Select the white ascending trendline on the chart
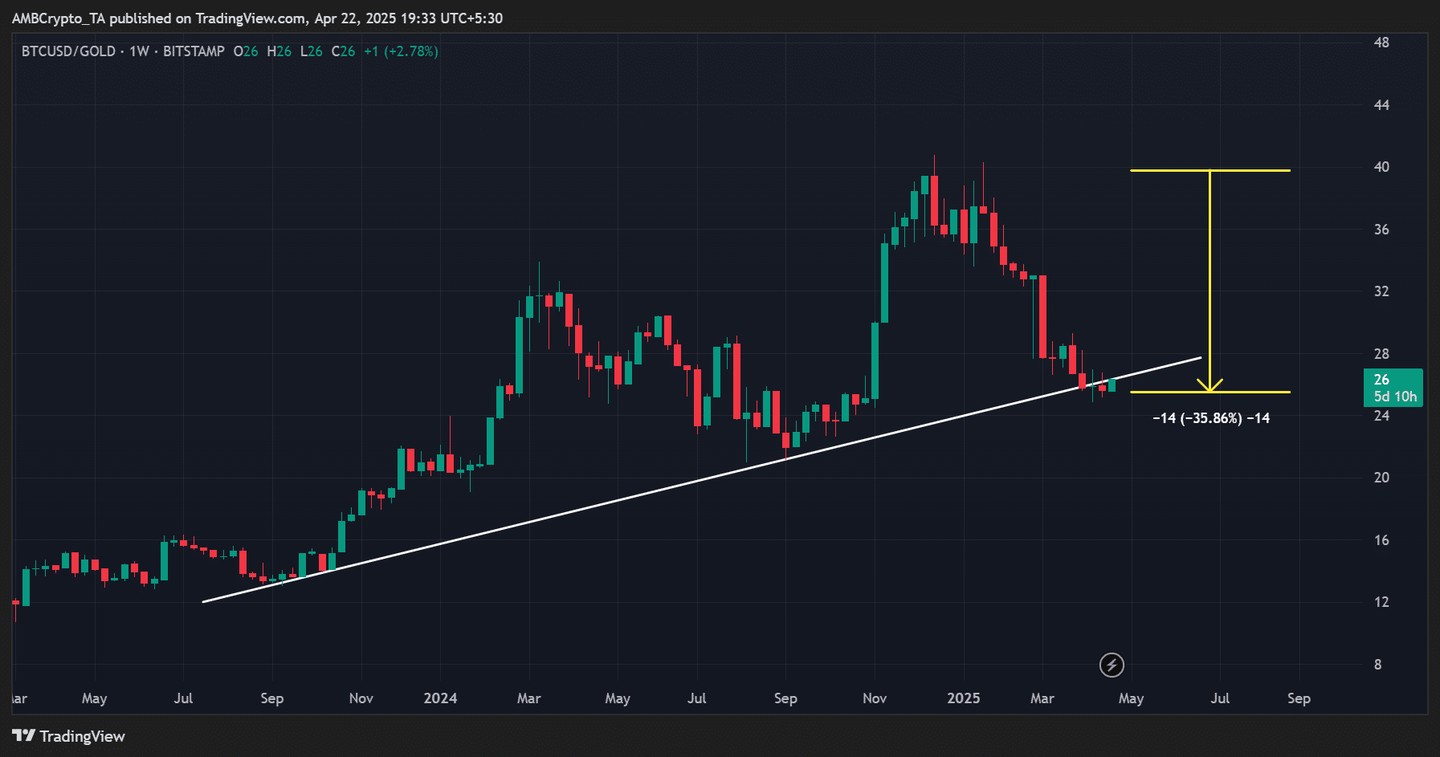 pyautogui.click(x=700, y=479)
